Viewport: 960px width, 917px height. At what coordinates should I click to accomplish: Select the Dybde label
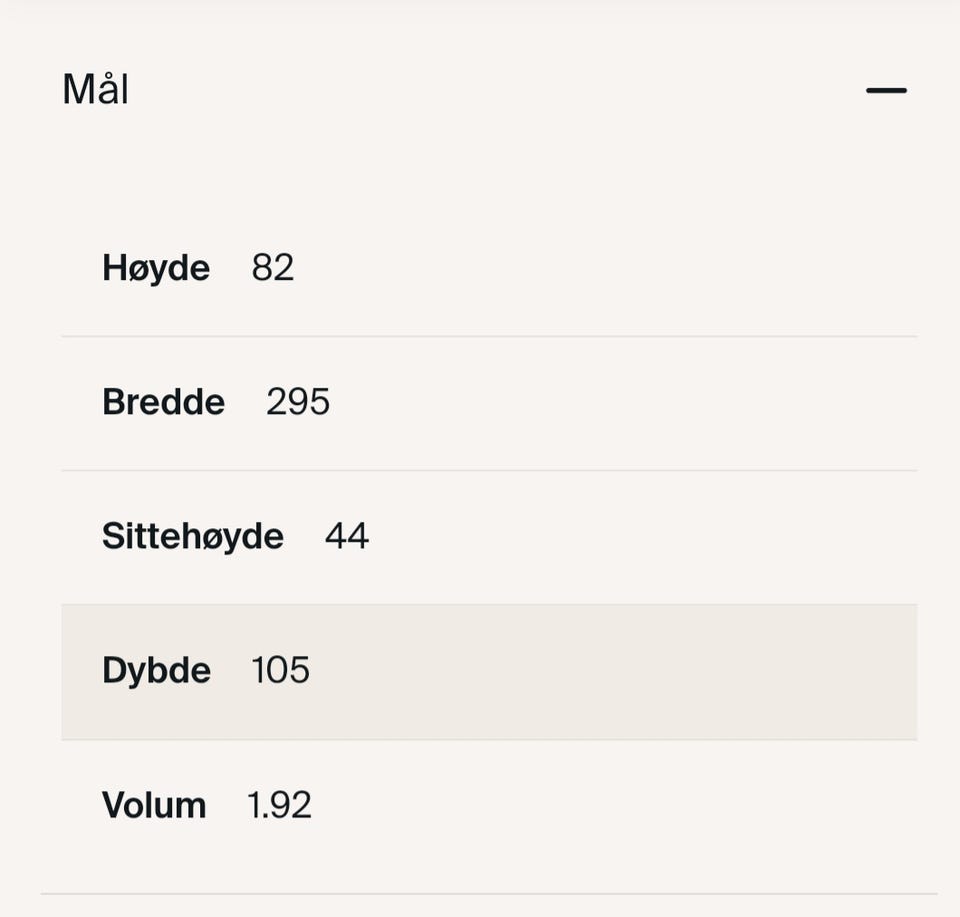tap(157, 671)
